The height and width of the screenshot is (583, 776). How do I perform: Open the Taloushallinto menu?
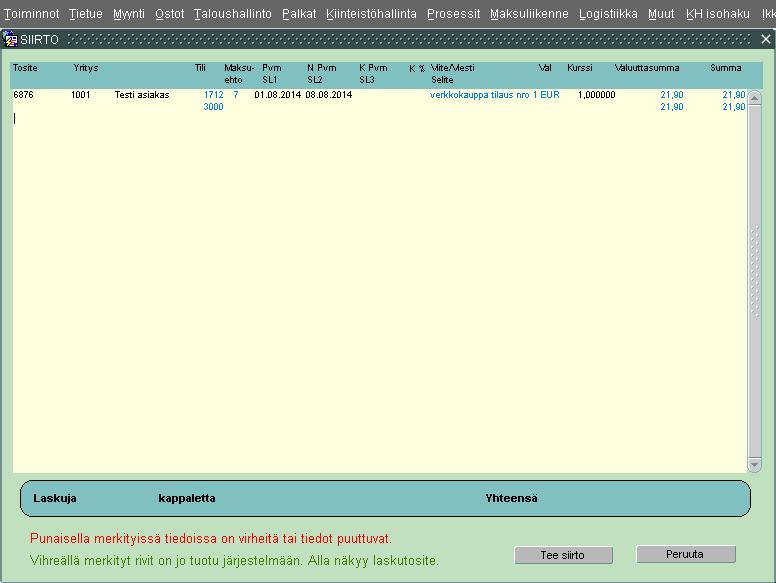(233, 14)
